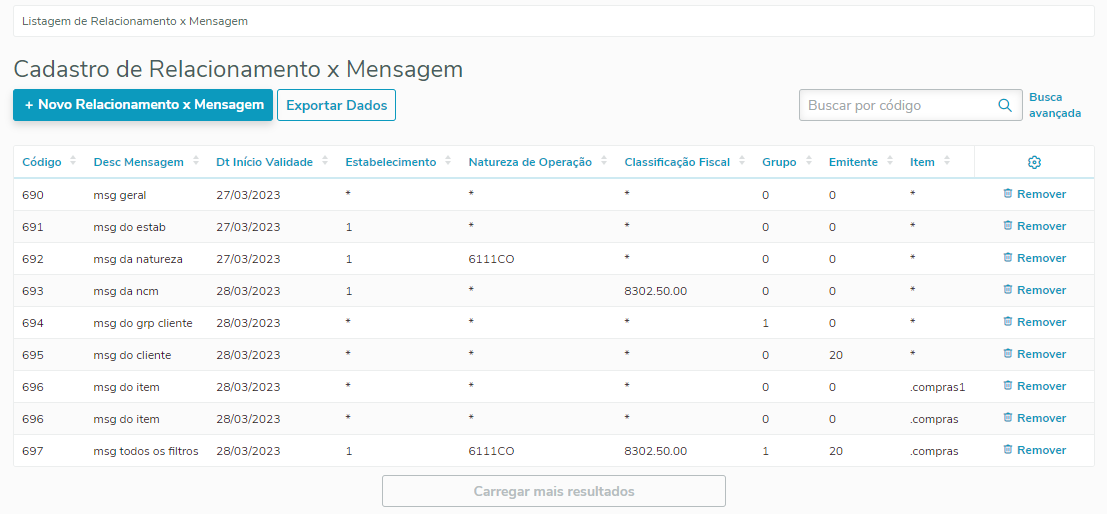Open Busca avançada link
This screenshot has width=1107, height=514.
(1054, 105)
